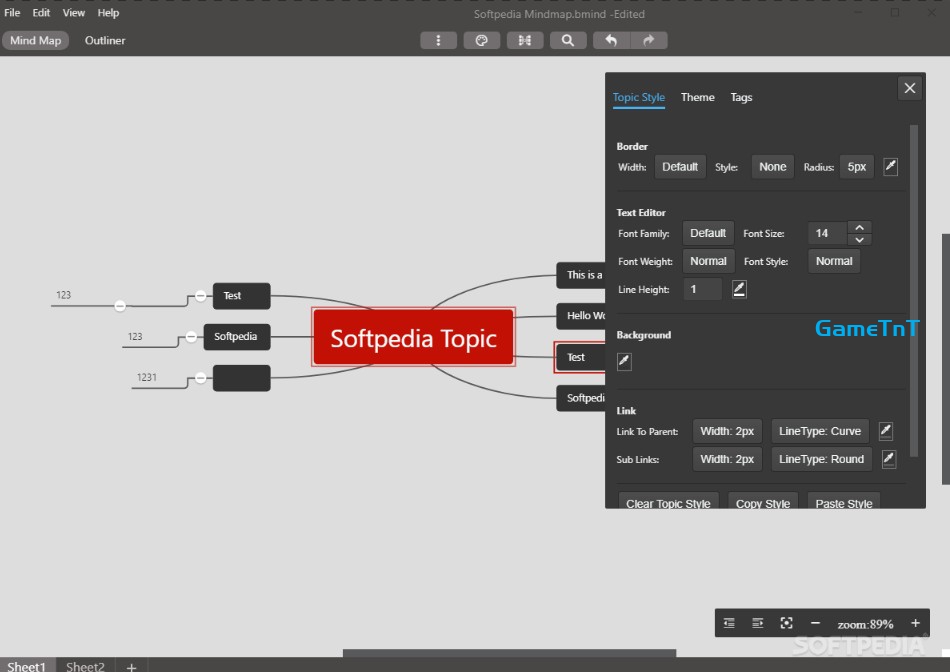Select the Topic Style tab
Image resolution: width=950 pixels, height=672 pixels.
639,98
